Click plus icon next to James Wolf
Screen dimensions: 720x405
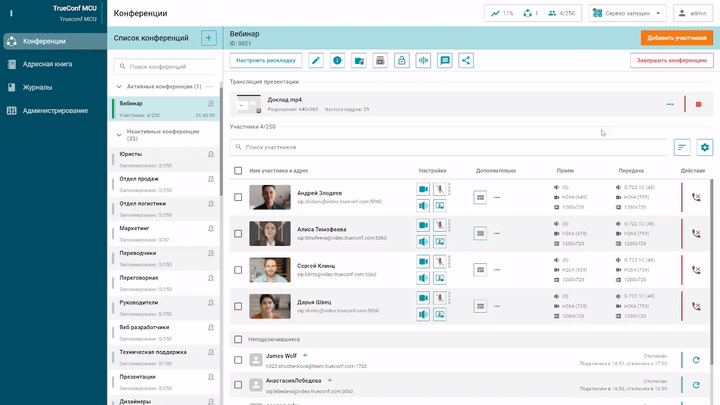305,355
